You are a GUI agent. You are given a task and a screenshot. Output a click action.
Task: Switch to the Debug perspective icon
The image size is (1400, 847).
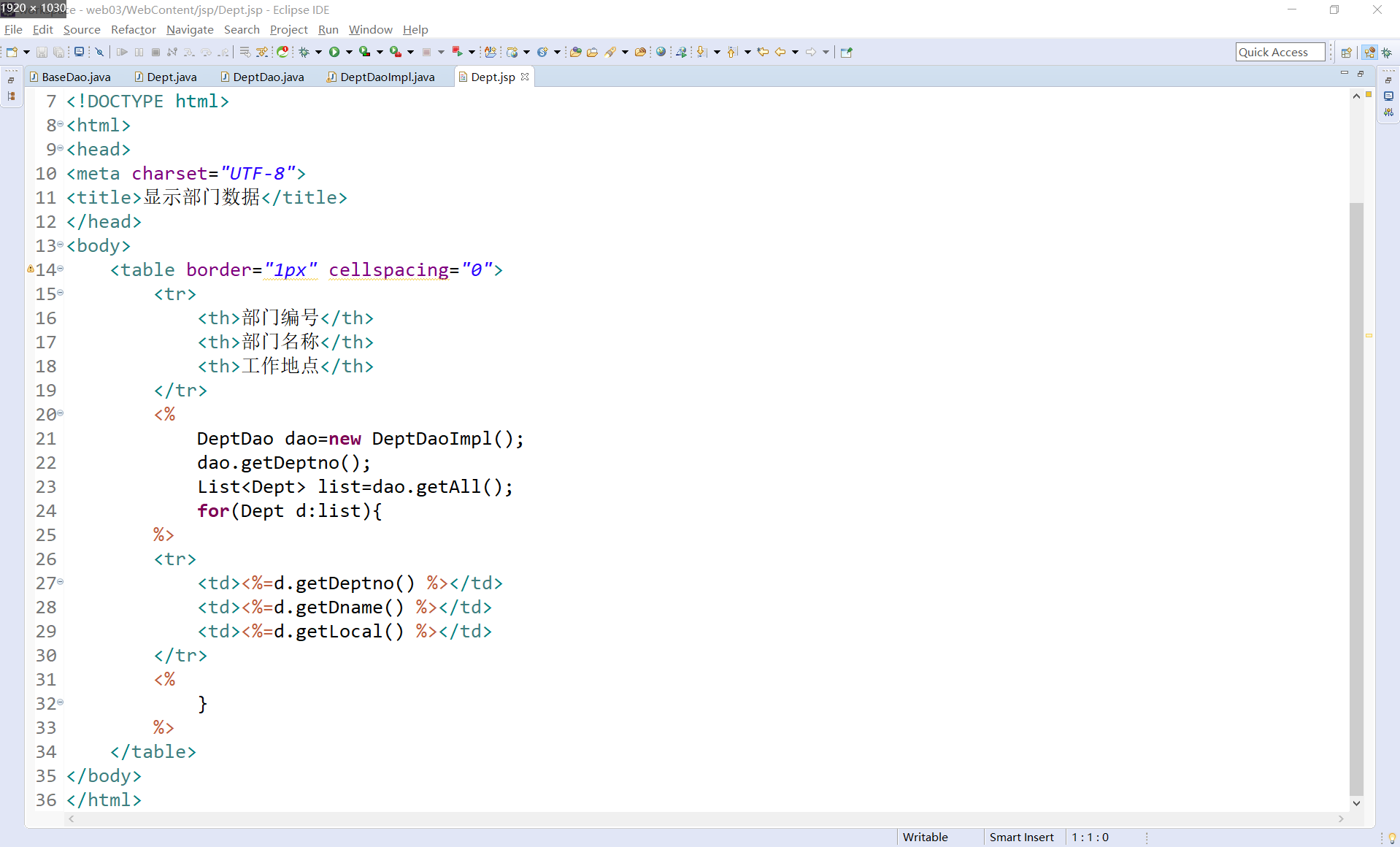[1387, 52]
